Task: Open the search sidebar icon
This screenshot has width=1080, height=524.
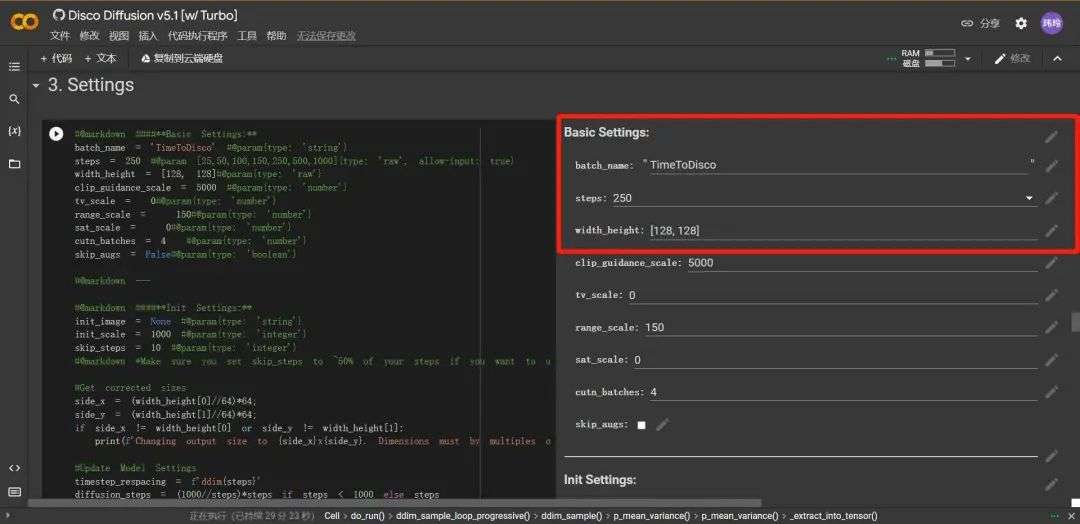Action: point(14,99)
